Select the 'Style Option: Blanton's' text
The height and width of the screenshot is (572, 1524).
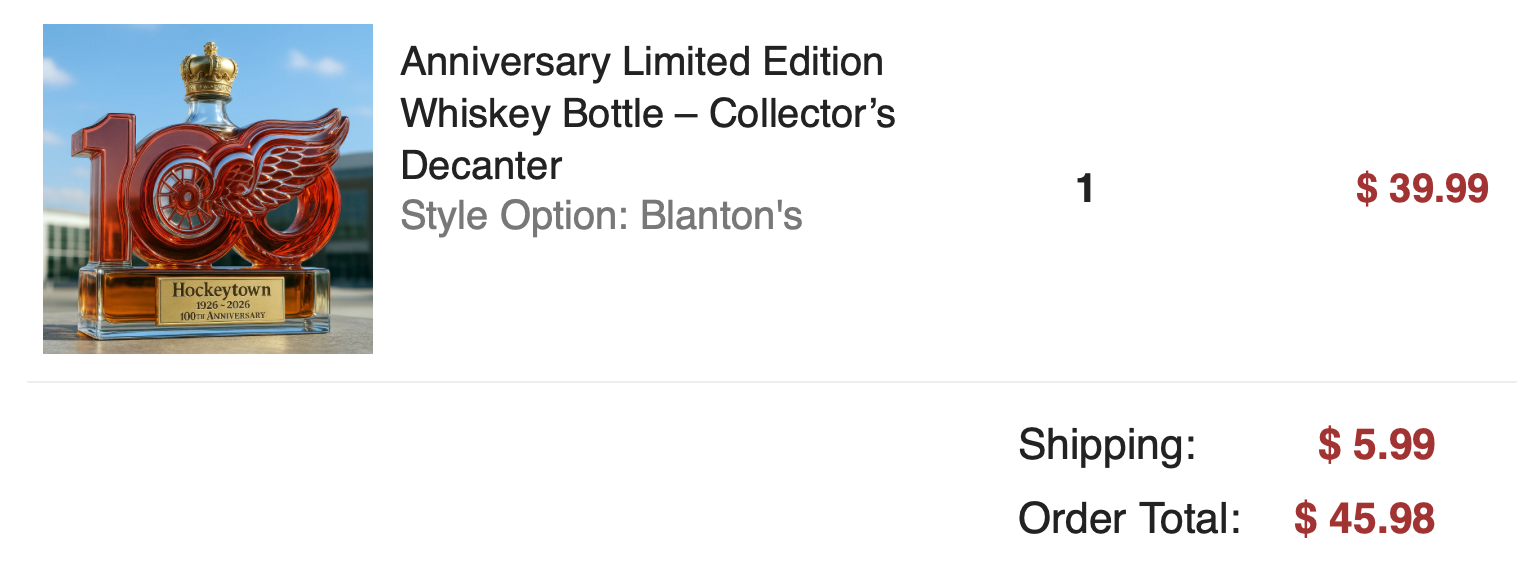point(601,215)
